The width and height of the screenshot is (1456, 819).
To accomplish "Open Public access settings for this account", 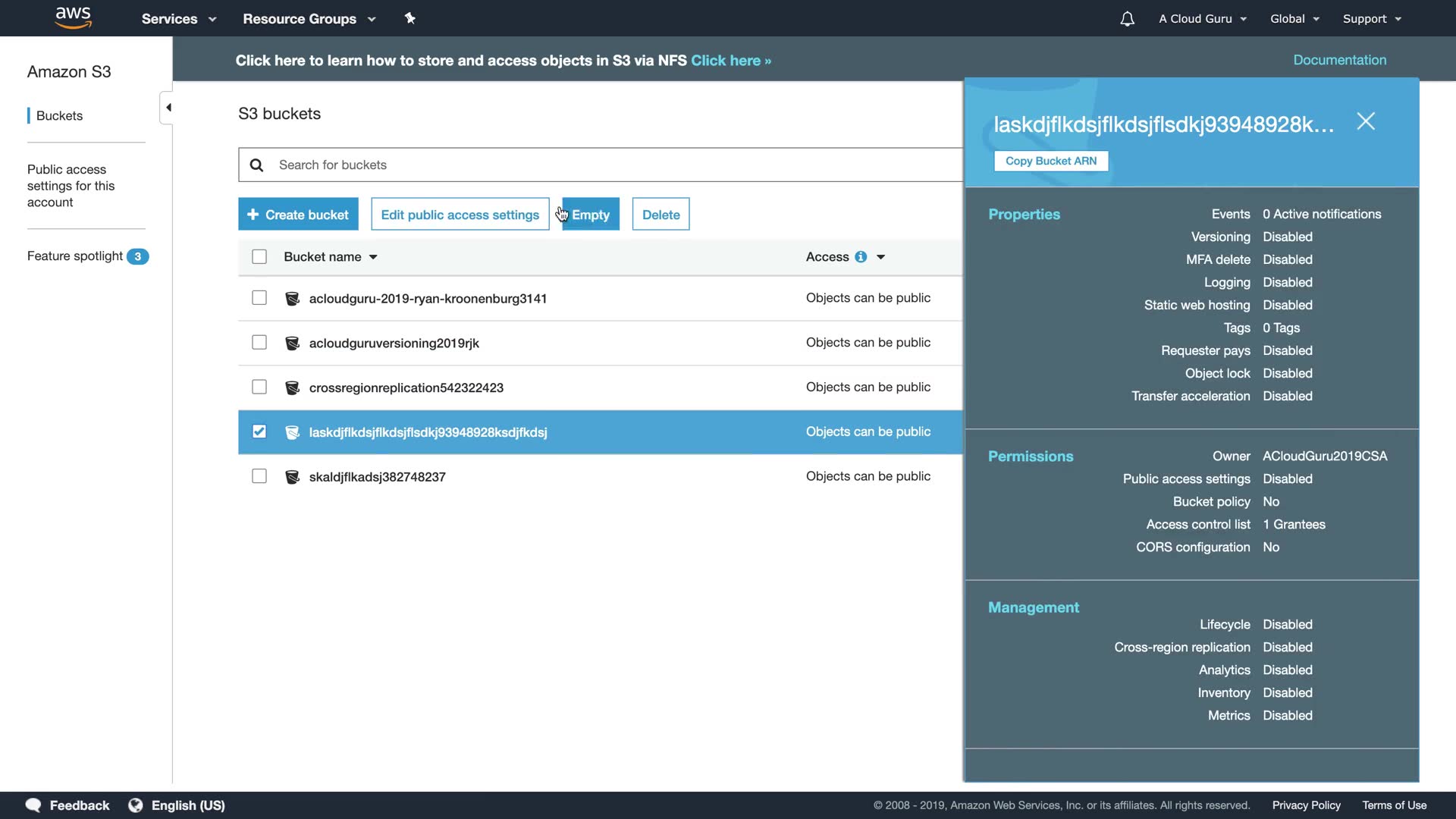I will [71, 186].
